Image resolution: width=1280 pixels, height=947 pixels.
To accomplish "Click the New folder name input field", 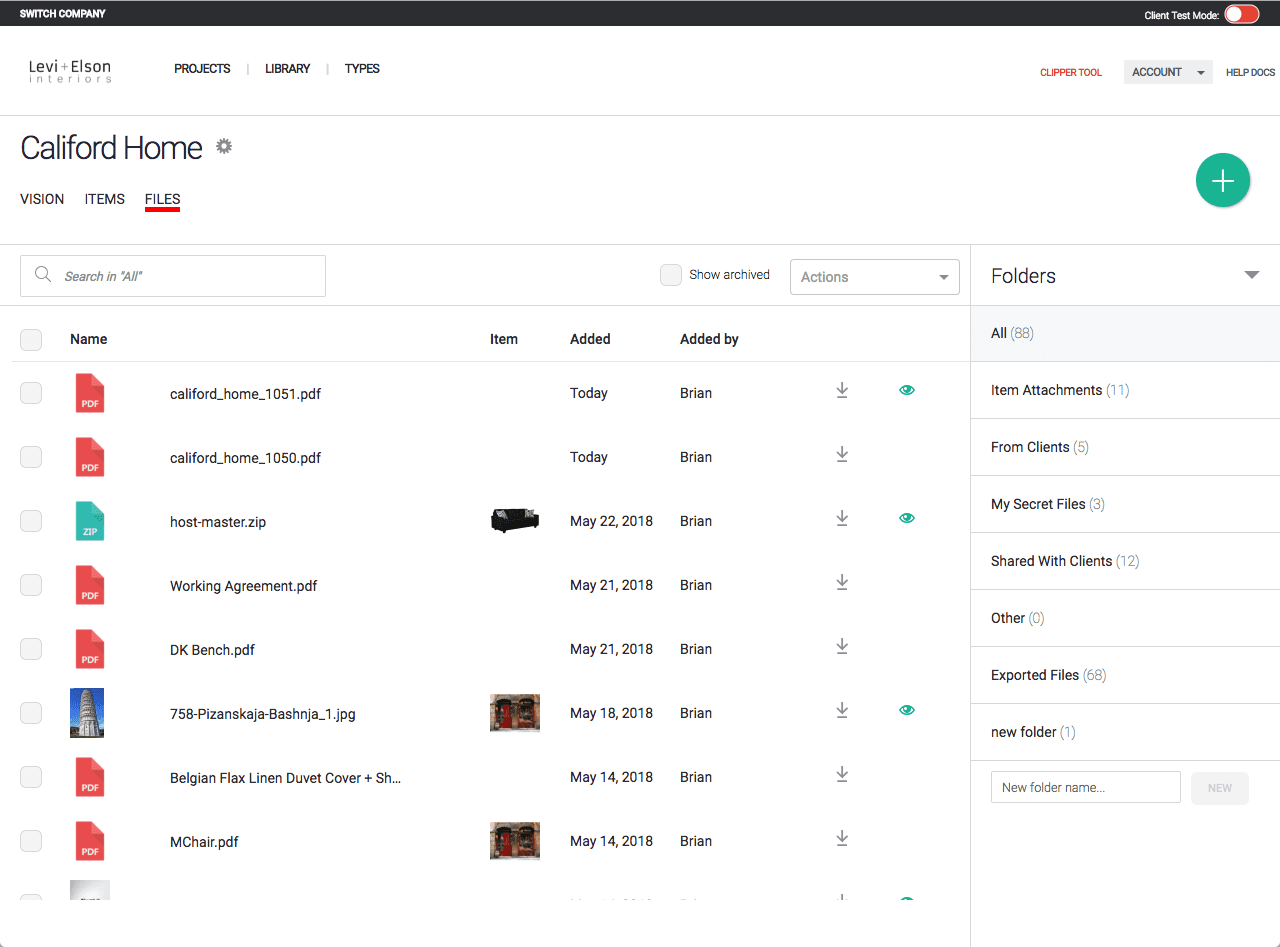I will pyautogui.click(x=1085, y=787).
